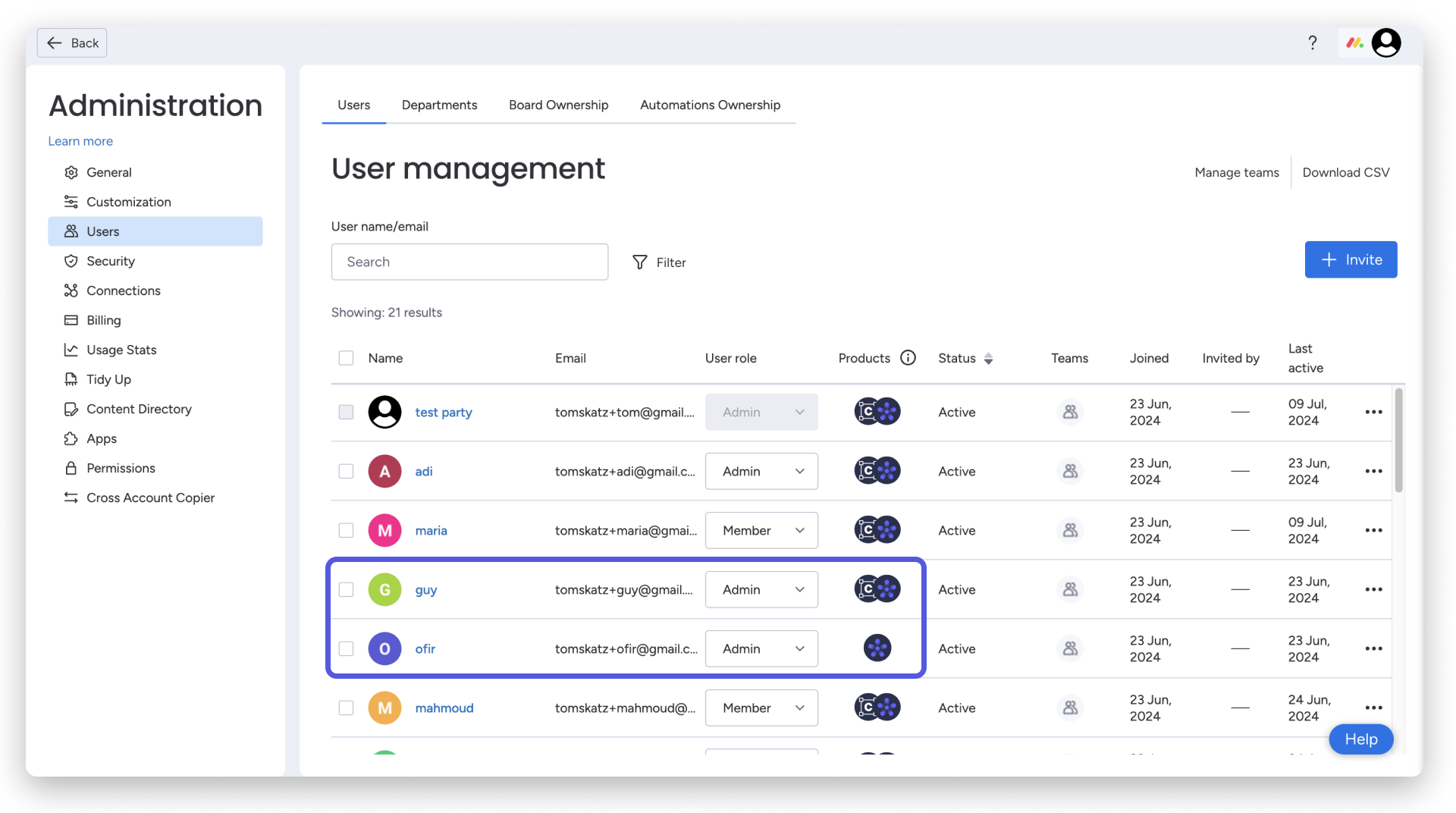Open the role dropdown for maria

(x=761, y=530)
